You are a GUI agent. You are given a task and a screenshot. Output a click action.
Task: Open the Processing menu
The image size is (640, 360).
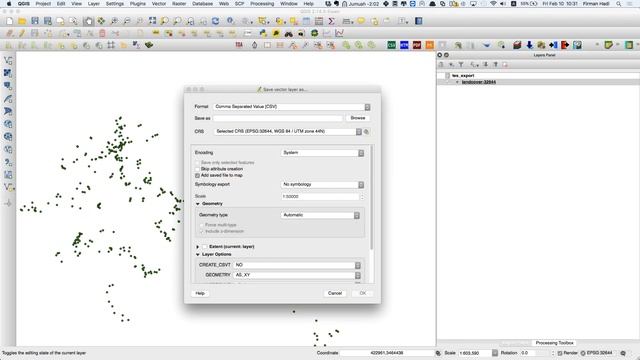click(x=262, y=4)
